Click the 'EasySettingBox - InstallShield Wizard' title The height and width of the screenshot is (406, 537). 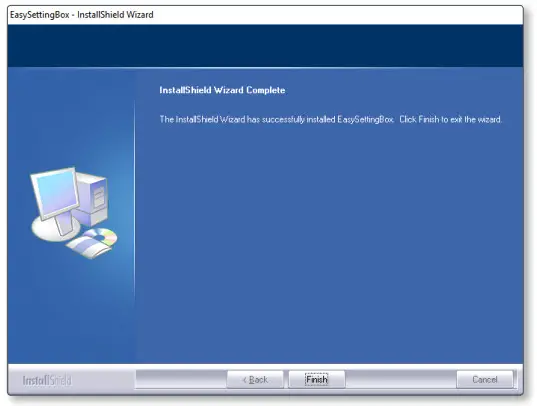[82, 15]
